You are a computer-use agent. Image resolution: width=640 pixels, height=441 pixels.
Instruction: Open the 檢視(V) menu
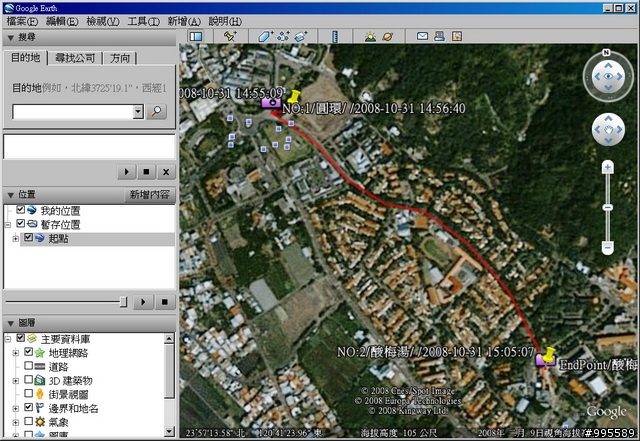click(x=103, y=21)
